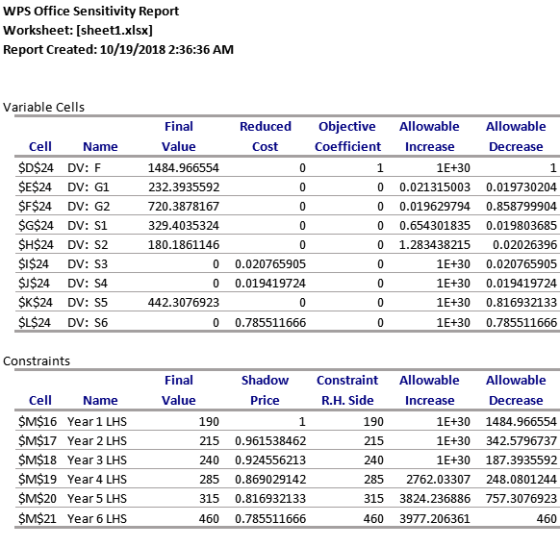Image resolution: width=560 pixels, height=547 pixels.
Task: Select shadow price 0.869029142
Action: pos(270,480)
